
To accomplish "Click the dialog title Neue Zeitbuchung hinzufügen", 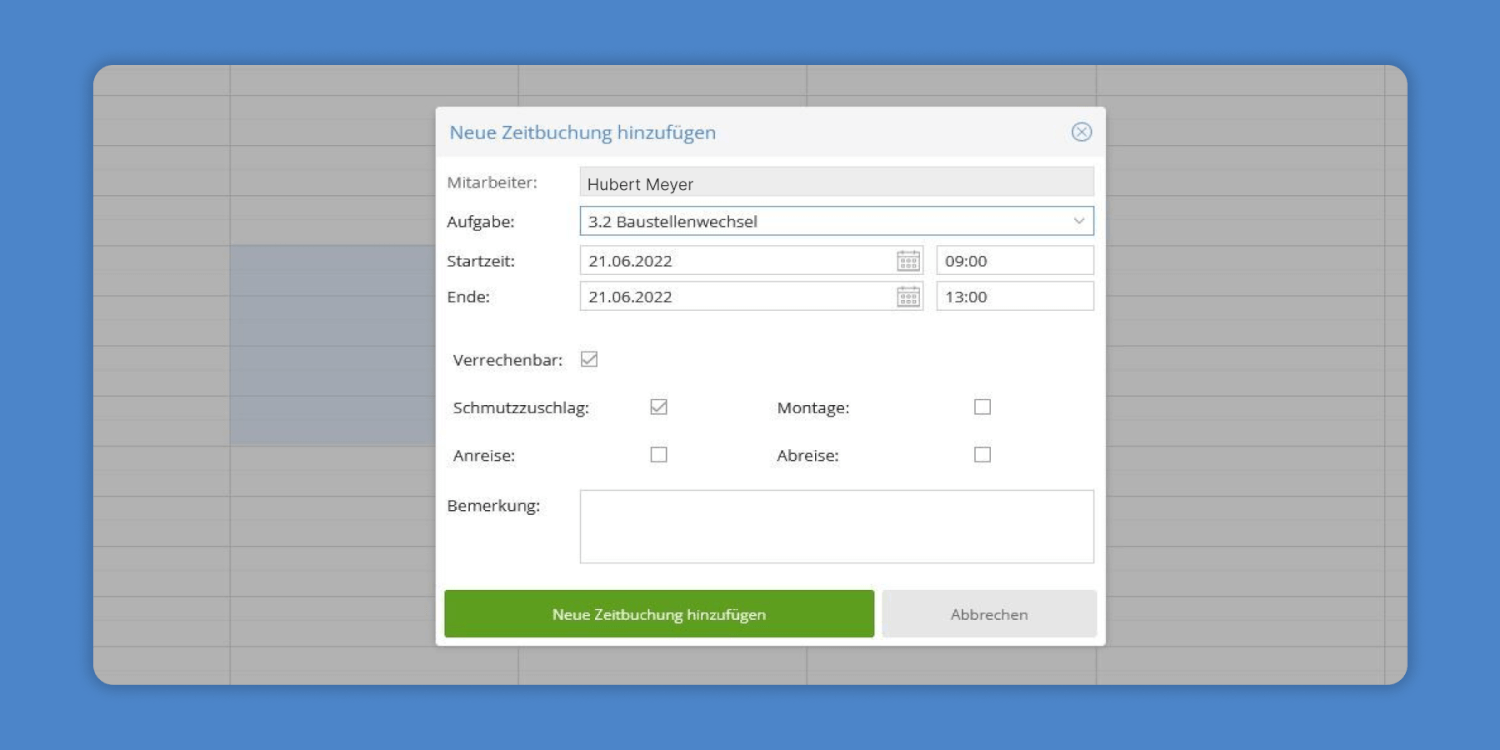I will click(582, 133).
